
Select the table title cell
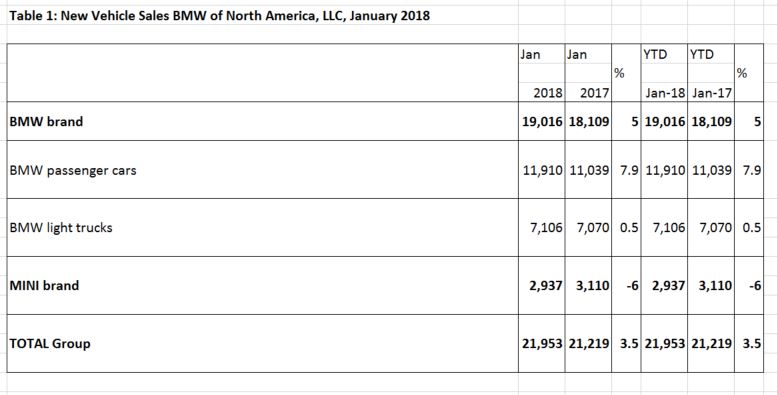[x=220, y=16]
